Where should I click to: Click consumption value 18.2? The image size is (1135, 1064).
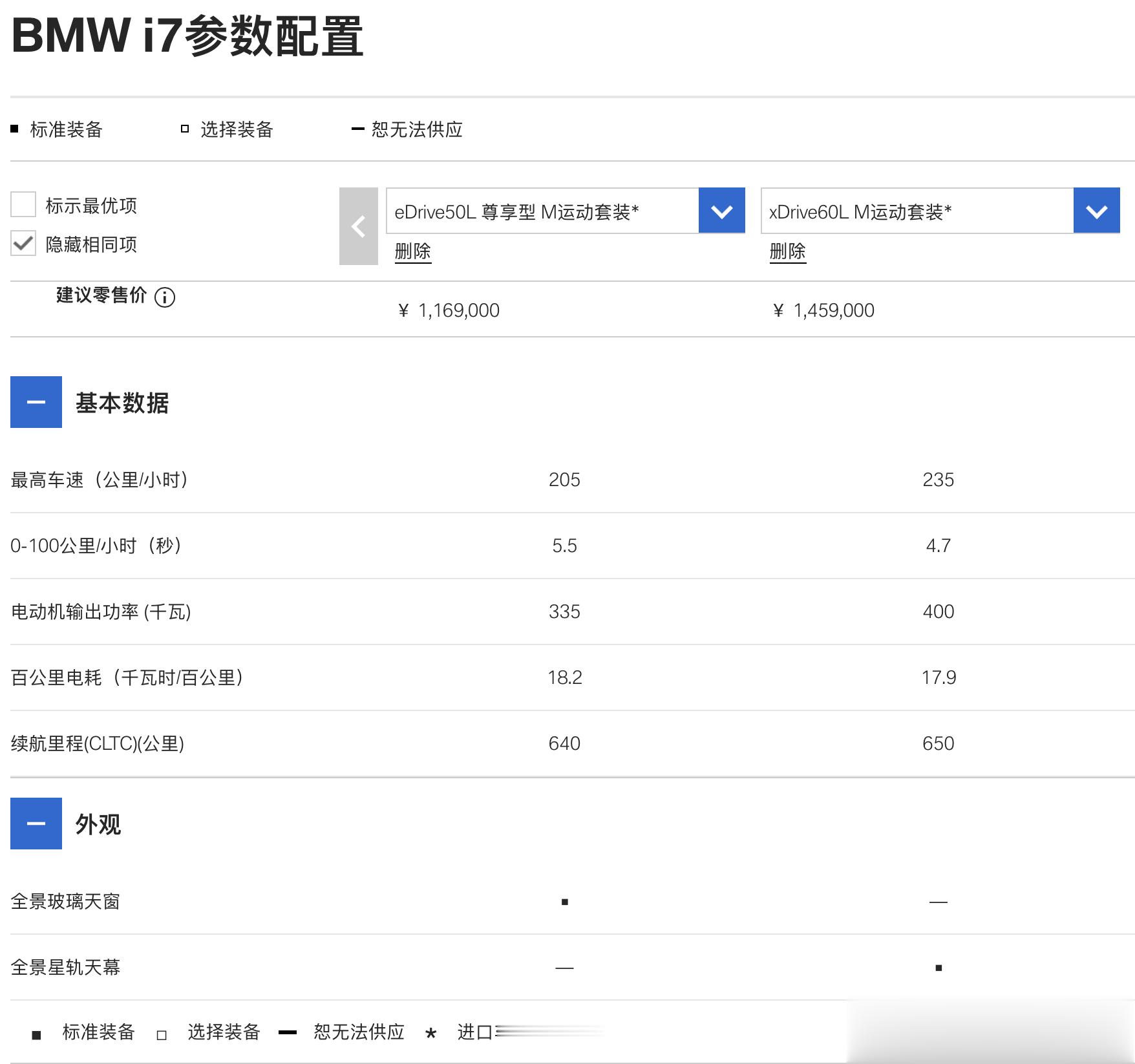tap(565, 677)
